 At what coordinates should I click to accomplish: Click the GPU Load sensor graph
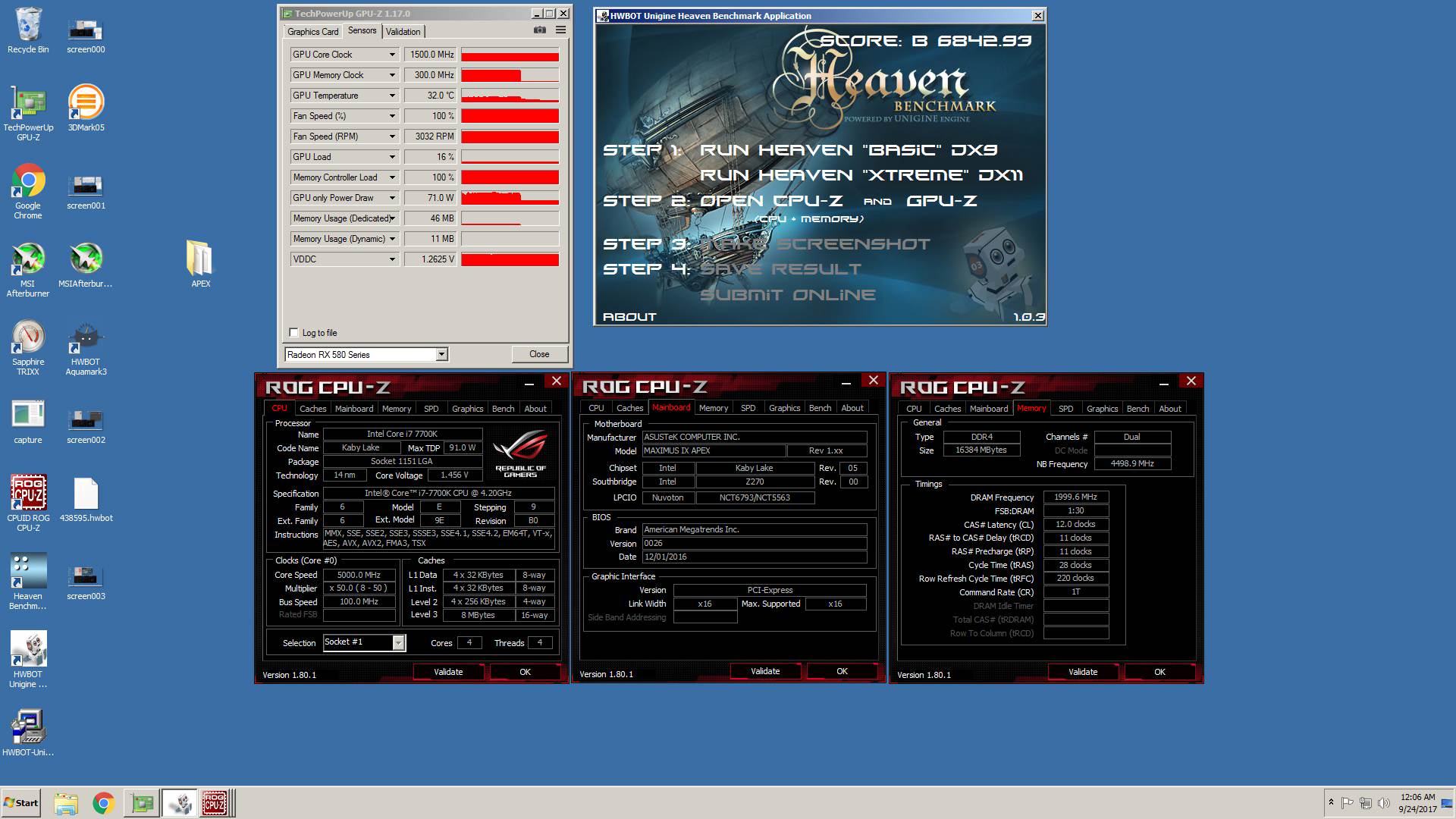pyautogui.click(x=510, y=157)
